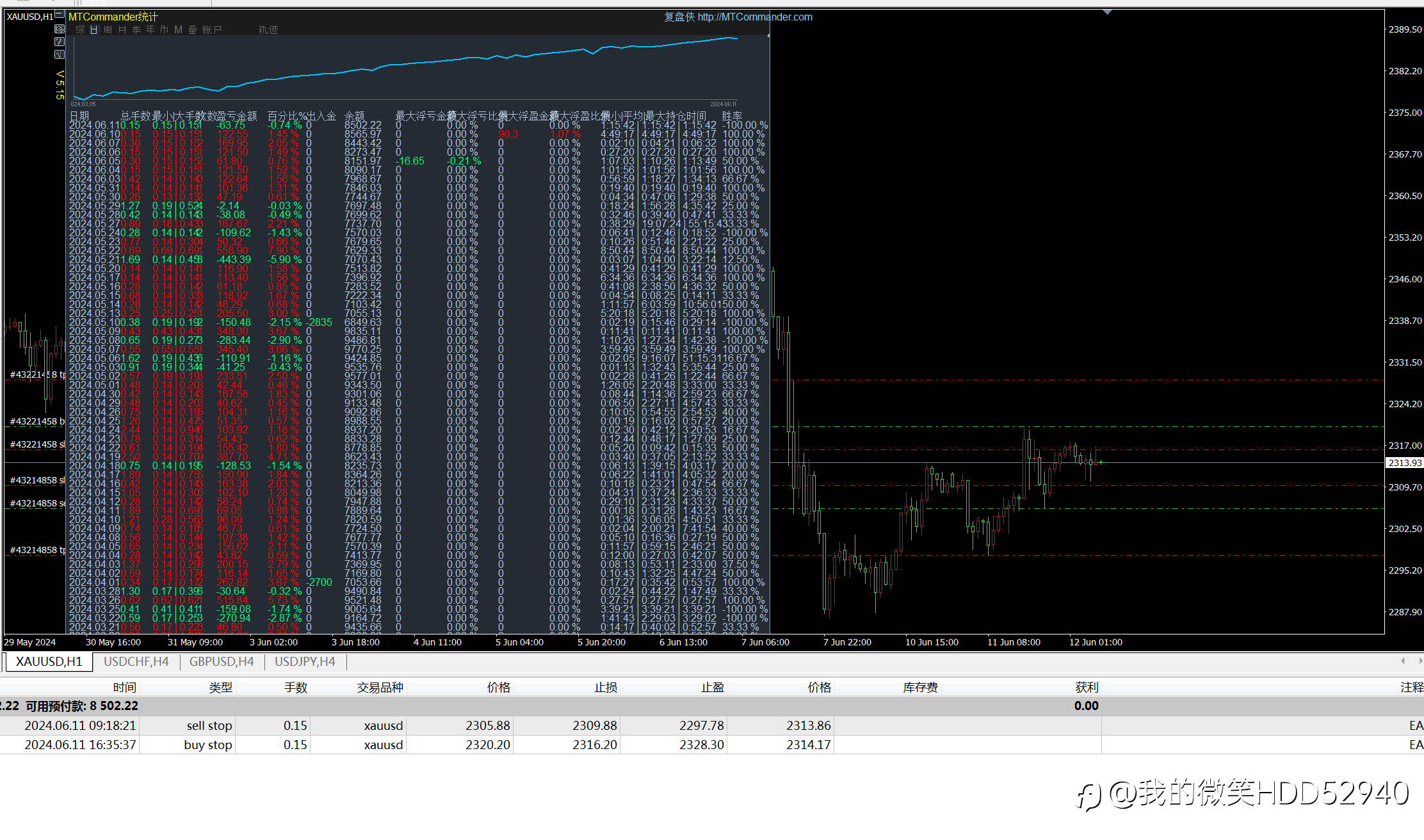Screen dimensions: 1424x840
Task: Open the 账户 account tab
Action: coord(212,29)
